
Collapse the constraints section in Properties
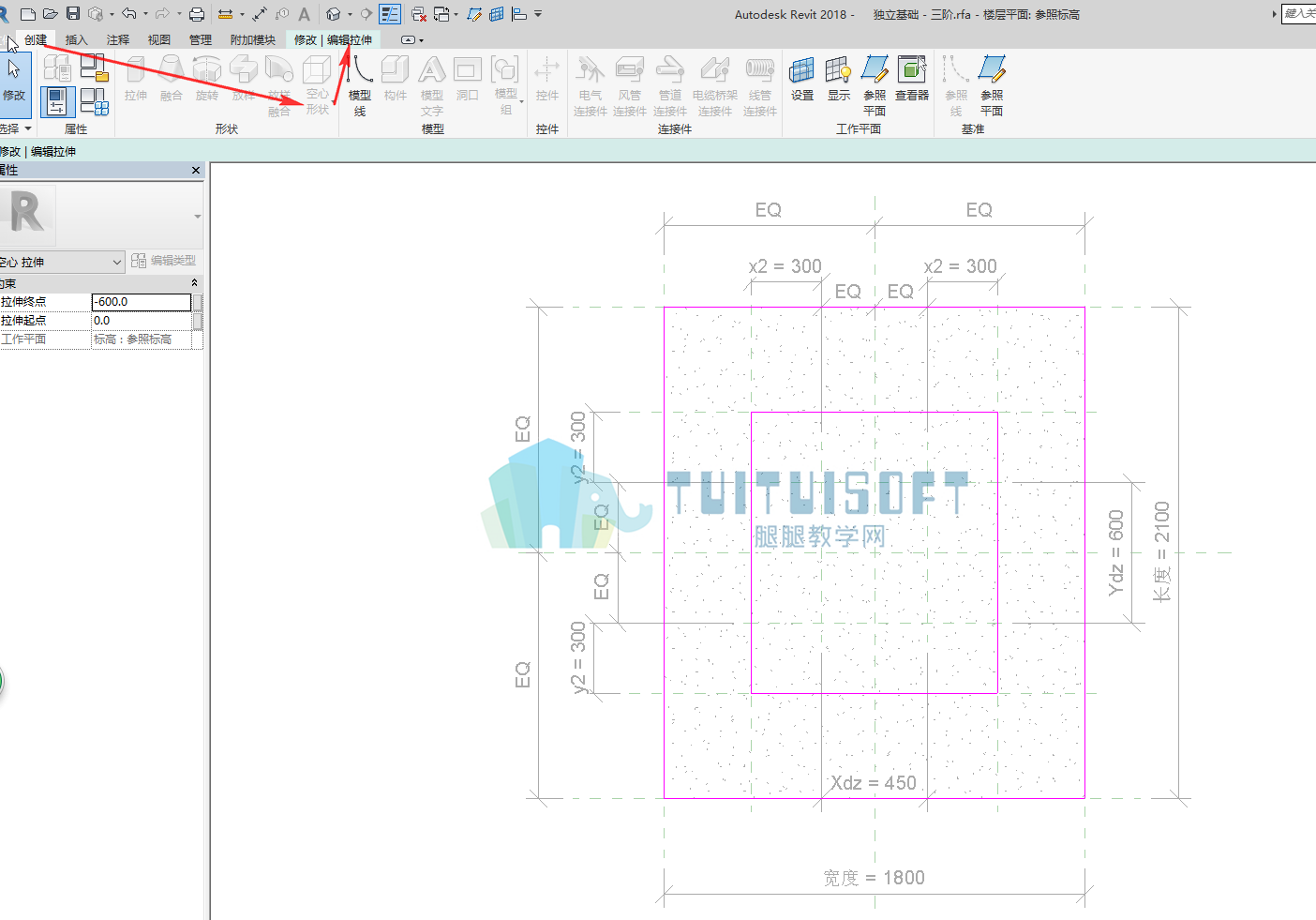195,283
